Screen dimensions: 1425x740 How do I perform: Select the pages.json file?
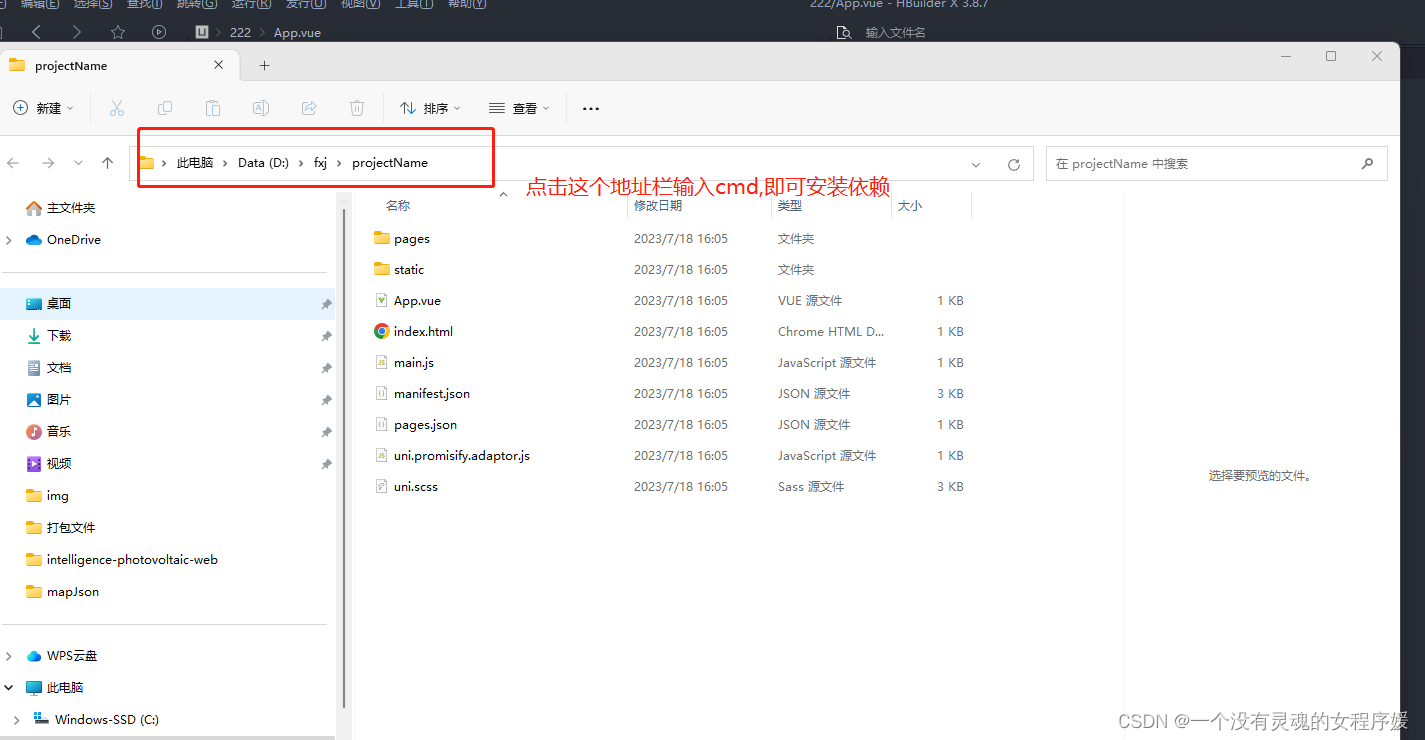[425, 424]
